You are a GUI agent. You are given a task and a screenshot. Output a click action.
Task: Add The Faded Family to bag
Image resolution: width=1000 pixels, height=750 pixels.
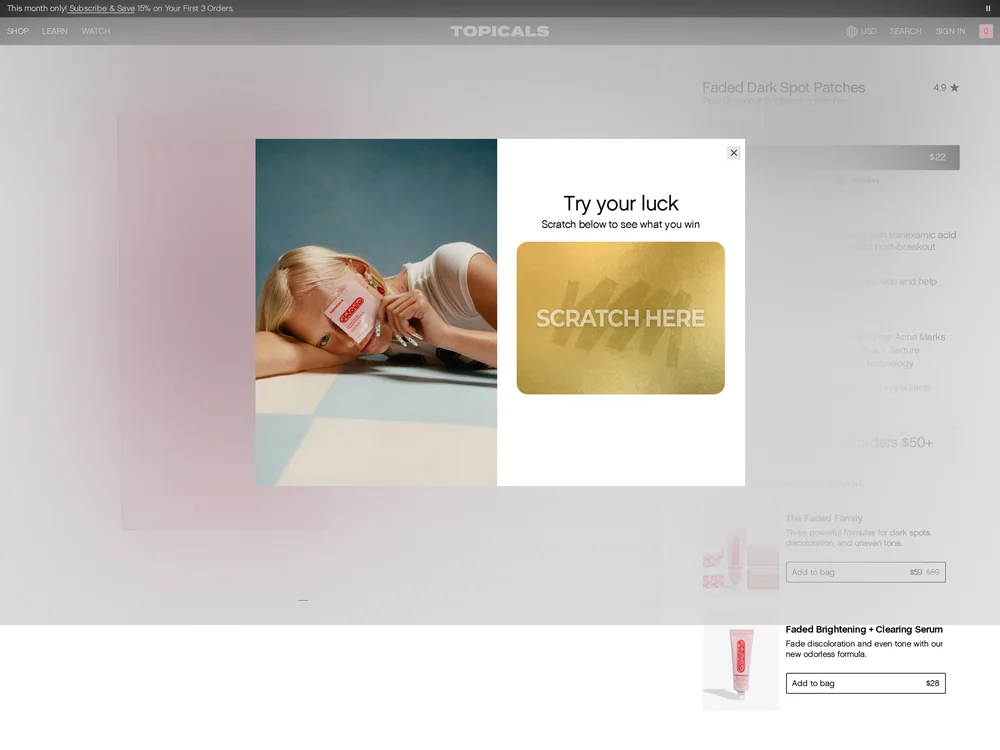pos(865,572)
